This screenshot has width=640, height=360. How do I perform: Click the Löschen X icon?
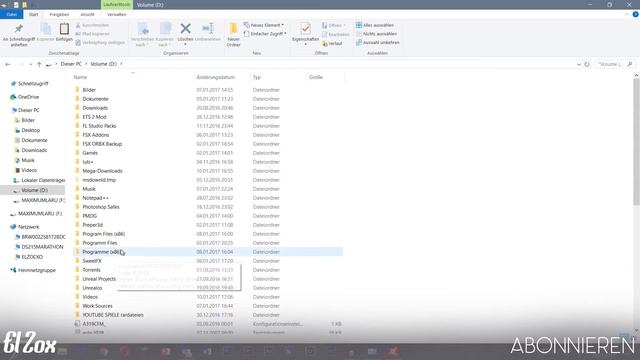[x=185, y=33]
